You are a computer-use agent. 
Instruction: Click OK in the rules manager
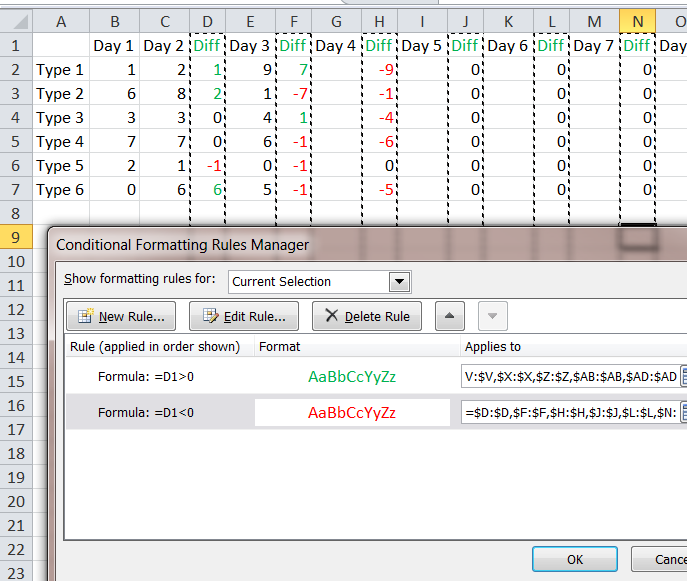(575, 560)
